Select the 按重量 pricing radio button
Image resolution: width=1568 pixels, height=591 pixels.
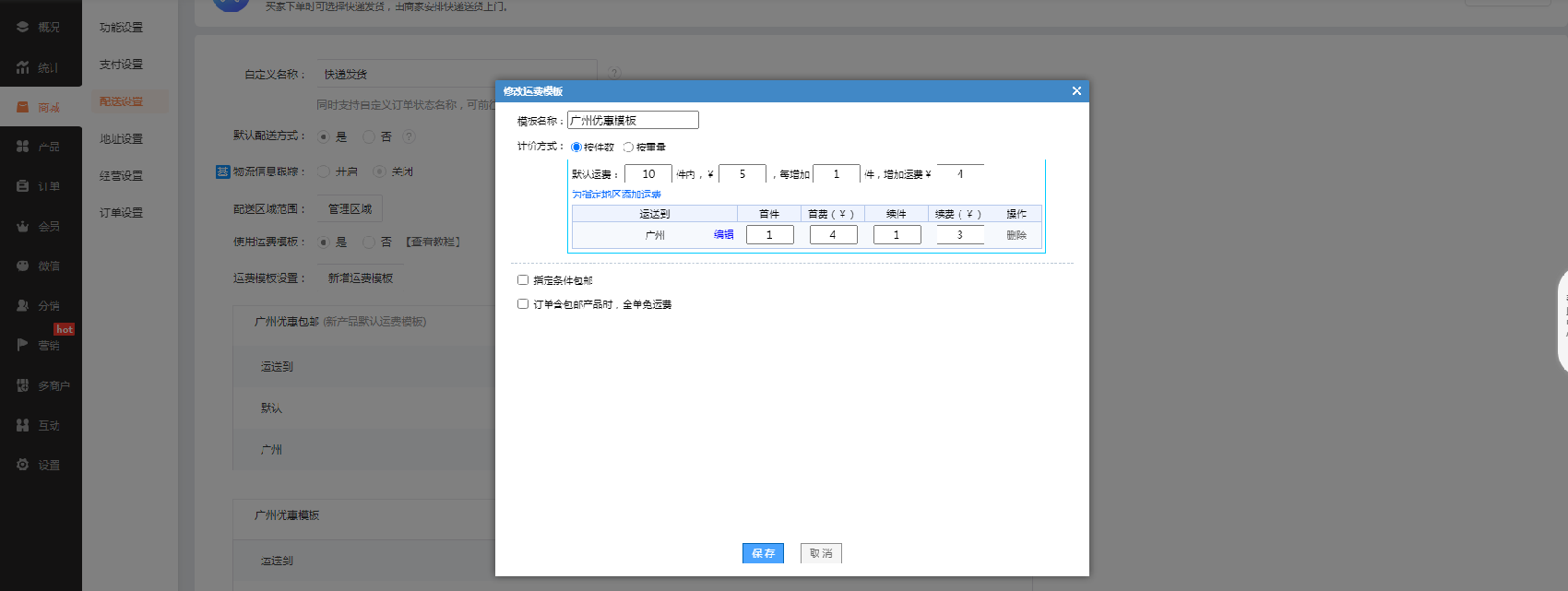tap(628, 148)
